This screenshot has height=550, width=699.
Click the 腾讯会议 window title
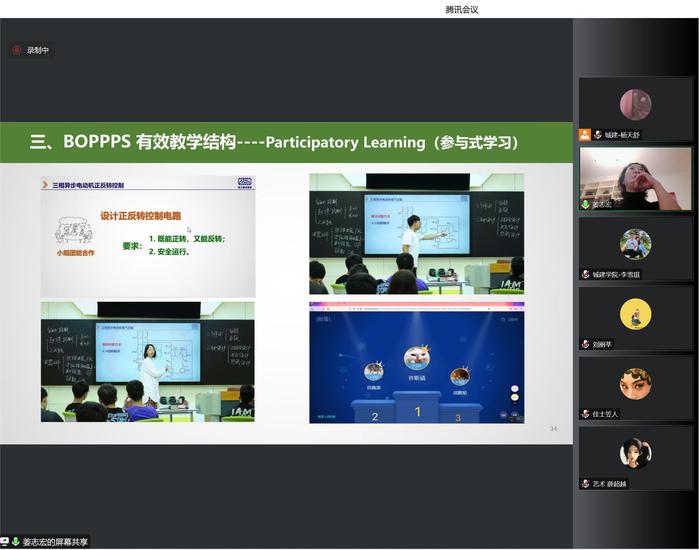(x=462, y=9)
